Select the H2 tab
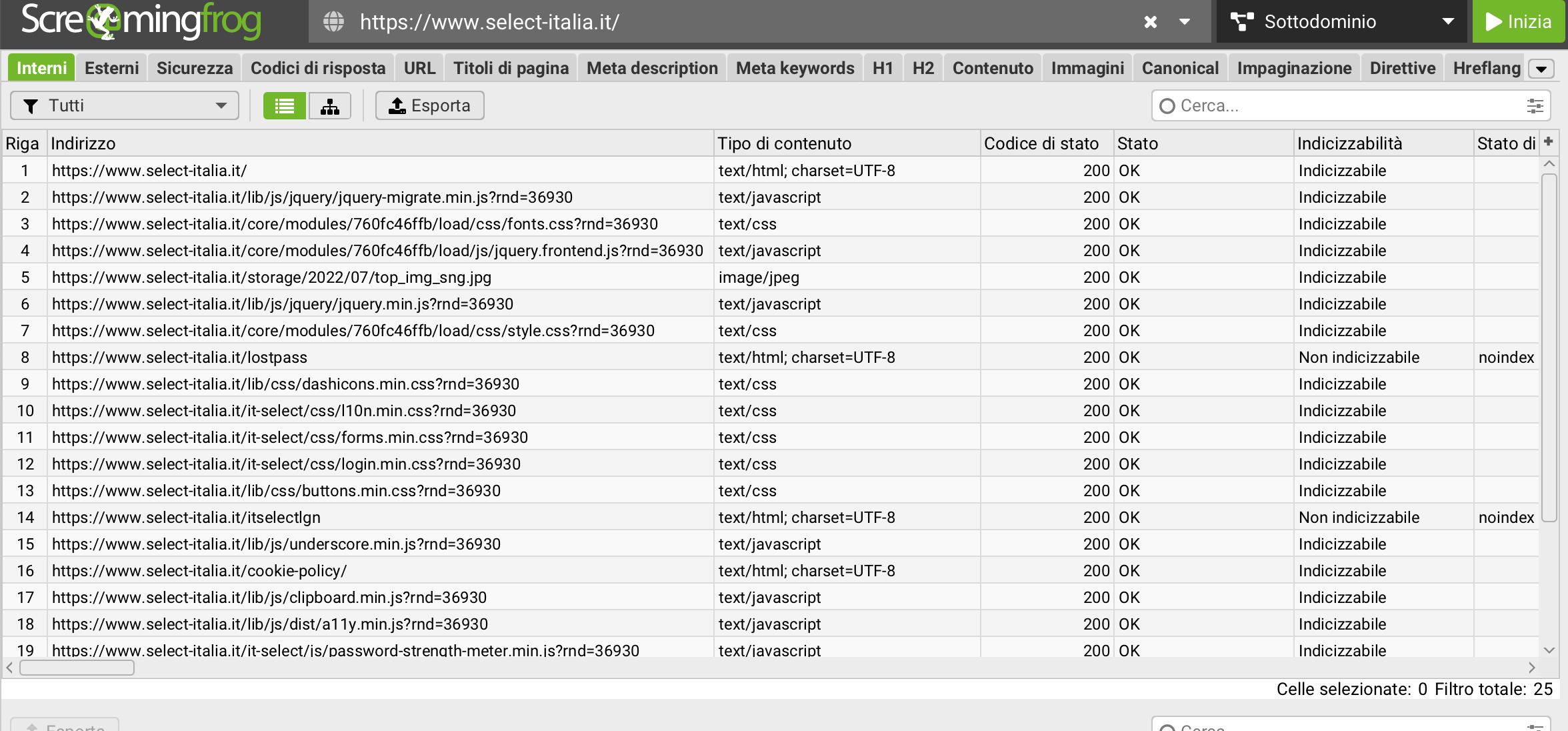Image resolution: width=1568 pixels, height=731 pixels. point(923,68)
